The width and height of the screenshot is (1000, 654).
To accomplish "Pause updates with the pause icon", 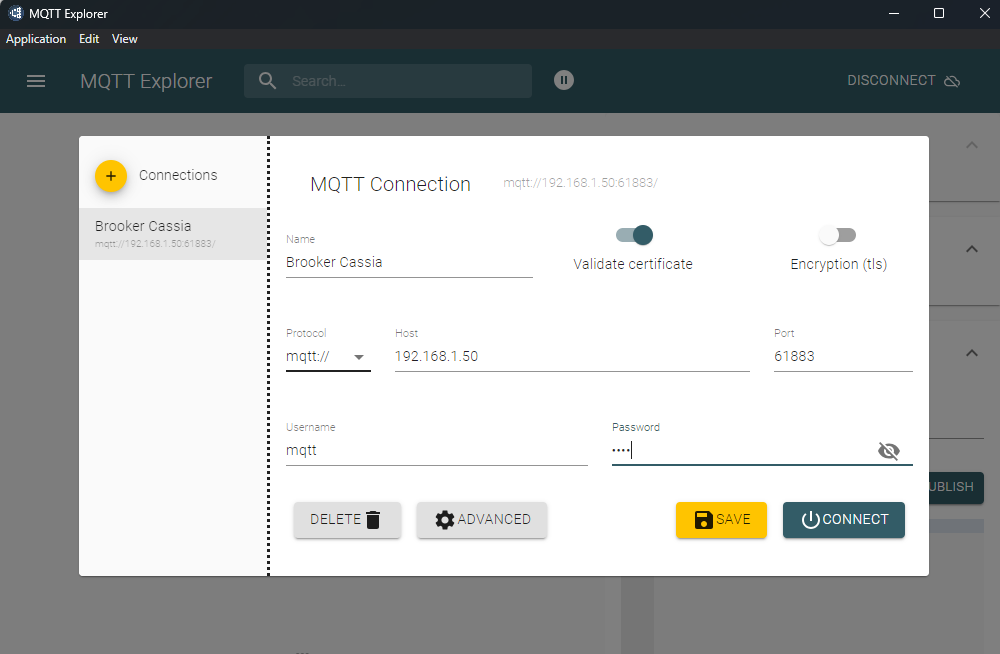I will tap(564, 80).
